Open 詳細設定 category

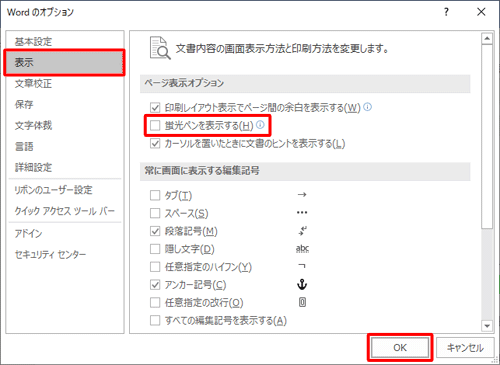(x=33, y=167)
